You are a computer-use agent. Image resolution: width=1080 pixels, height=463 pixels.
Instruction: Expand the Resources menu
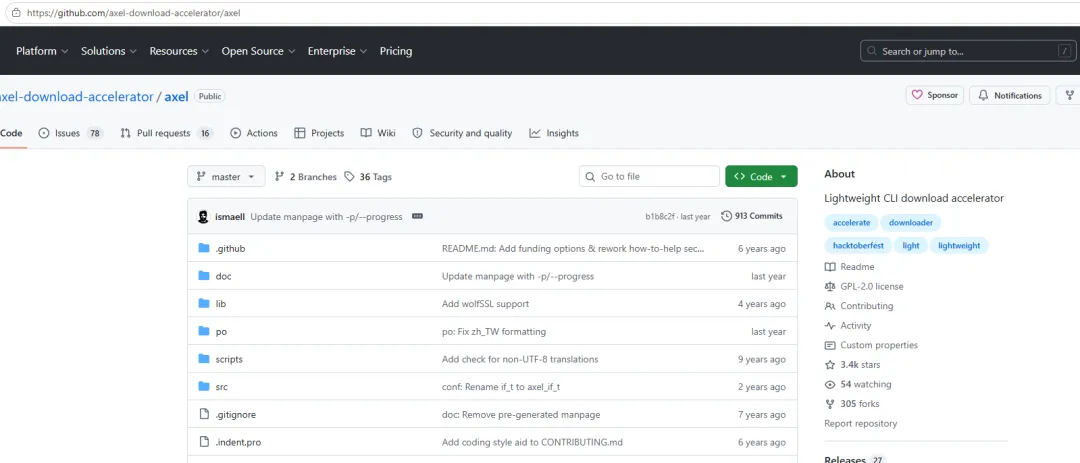tap(179, 51)
